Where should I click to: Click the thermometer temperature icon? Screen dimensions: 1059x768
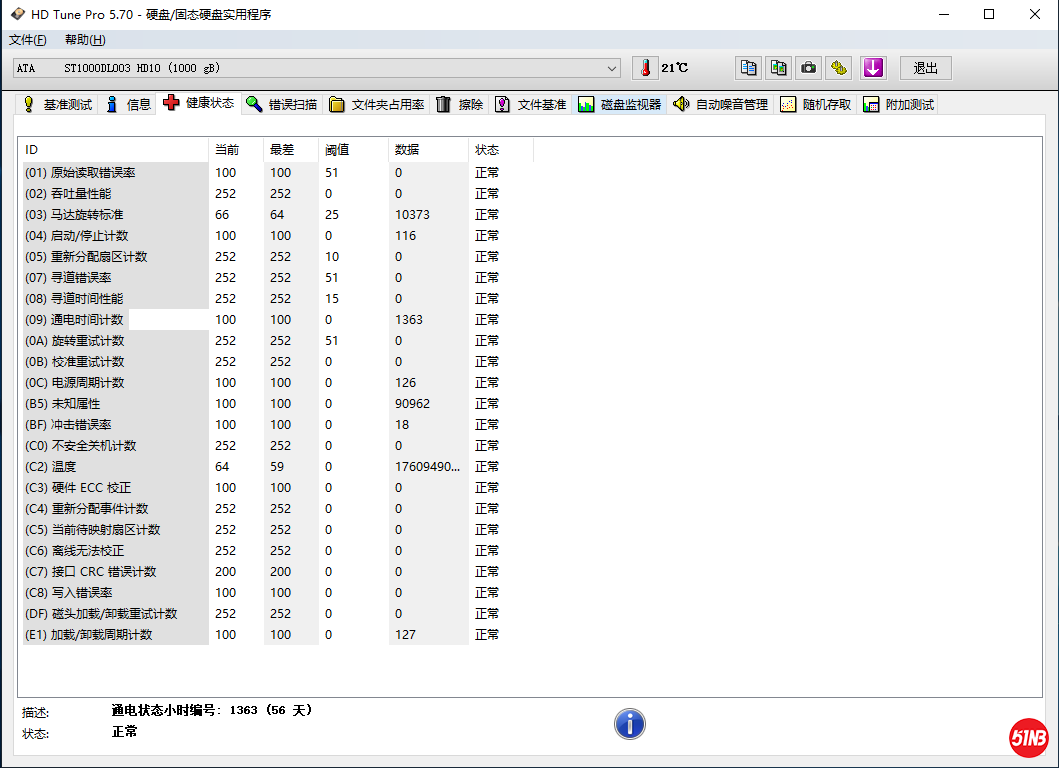pos(646,68)
